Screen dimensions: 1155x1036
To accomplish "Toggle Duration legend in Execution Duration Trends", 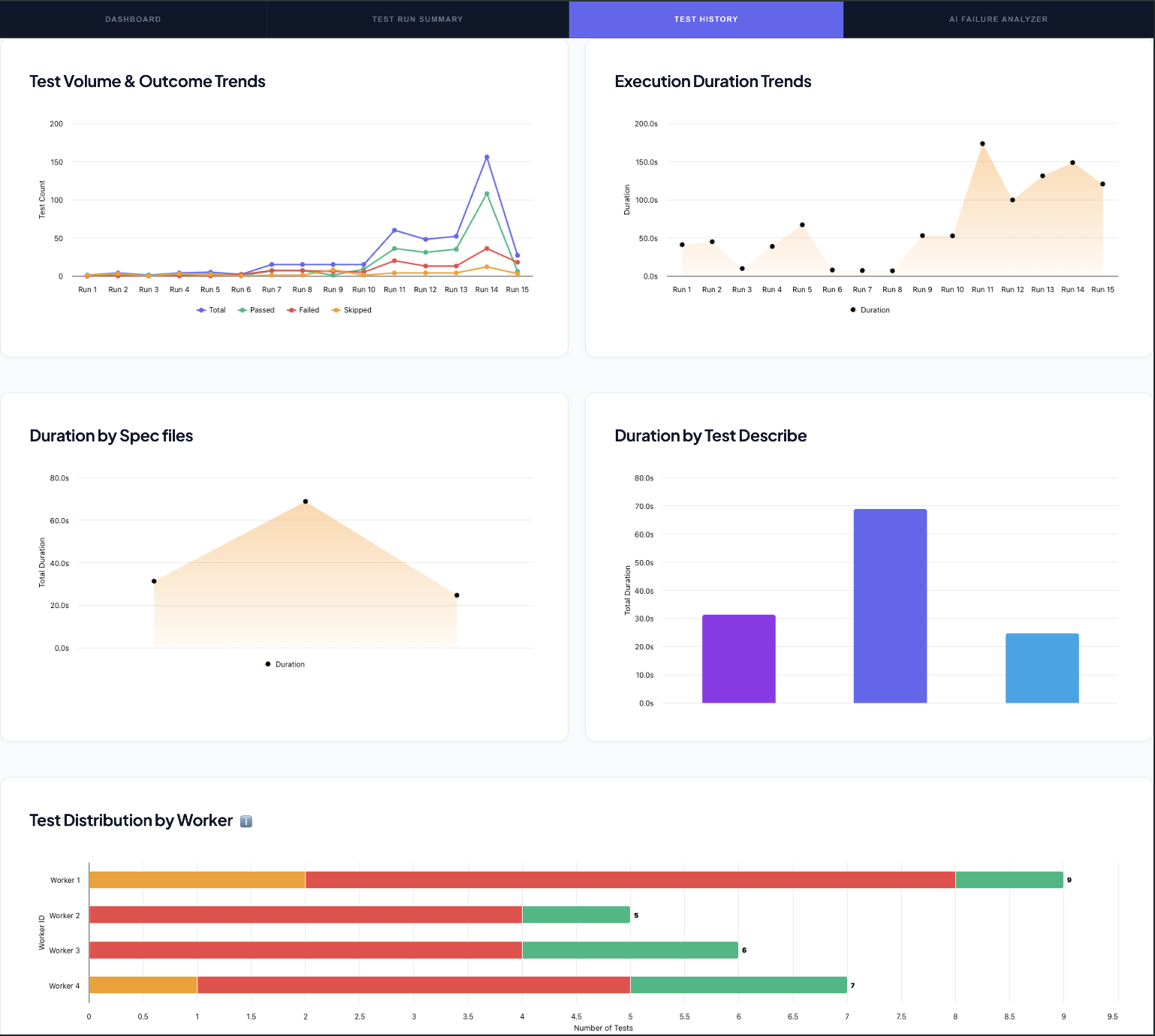I will tap(870, 310).
